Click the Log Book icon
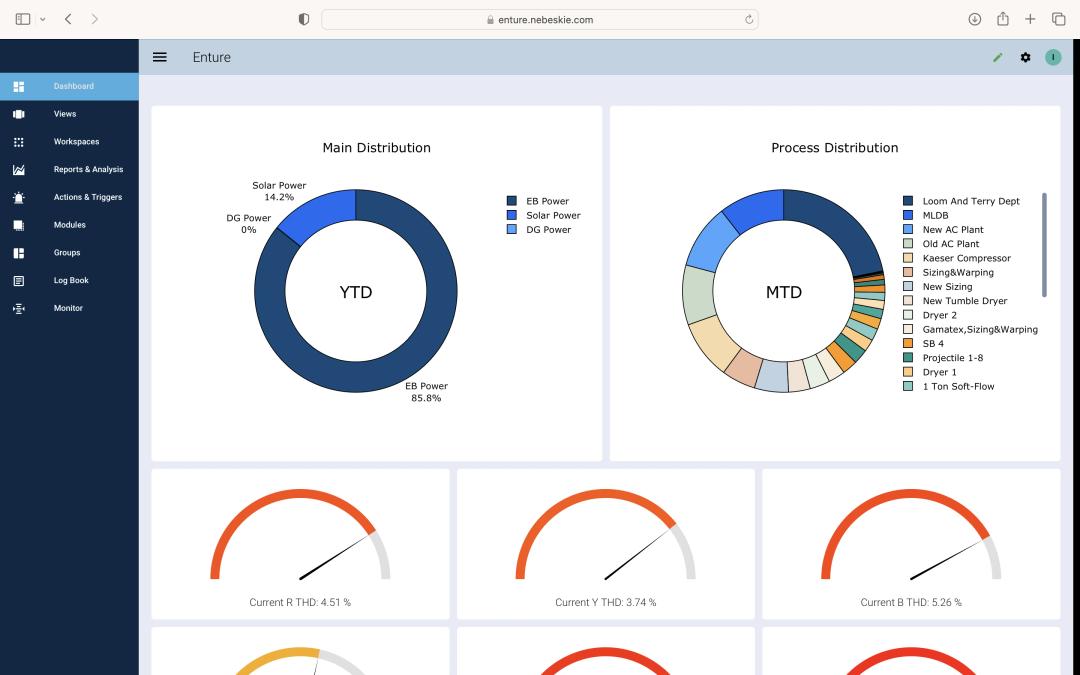This screenshot has width=1080, height=675. coord(19,281)
